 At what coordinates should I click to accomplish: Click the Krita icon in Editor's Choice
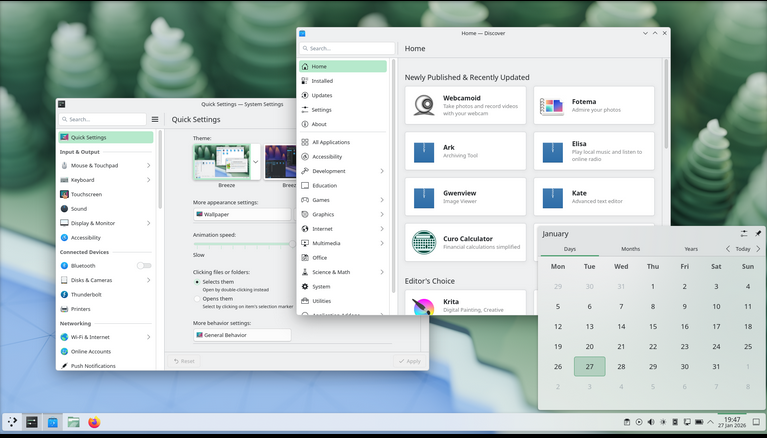(424, 307)
